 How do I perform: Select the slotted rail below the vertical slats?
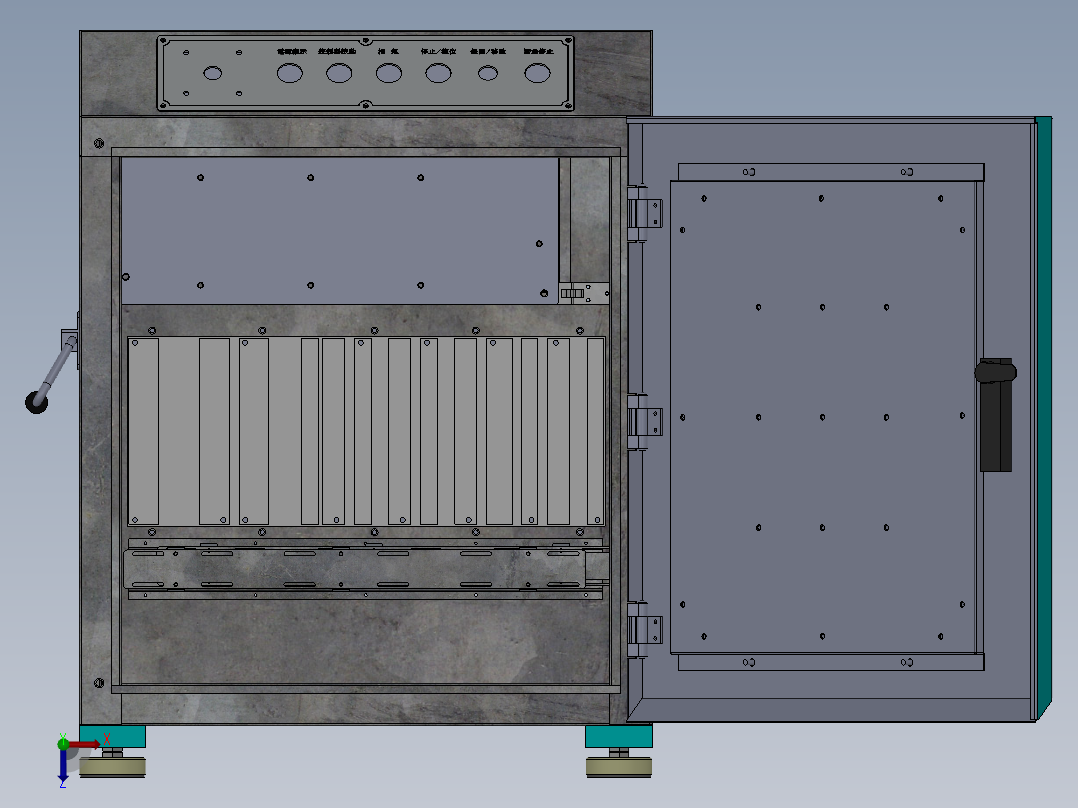(364, 569)
